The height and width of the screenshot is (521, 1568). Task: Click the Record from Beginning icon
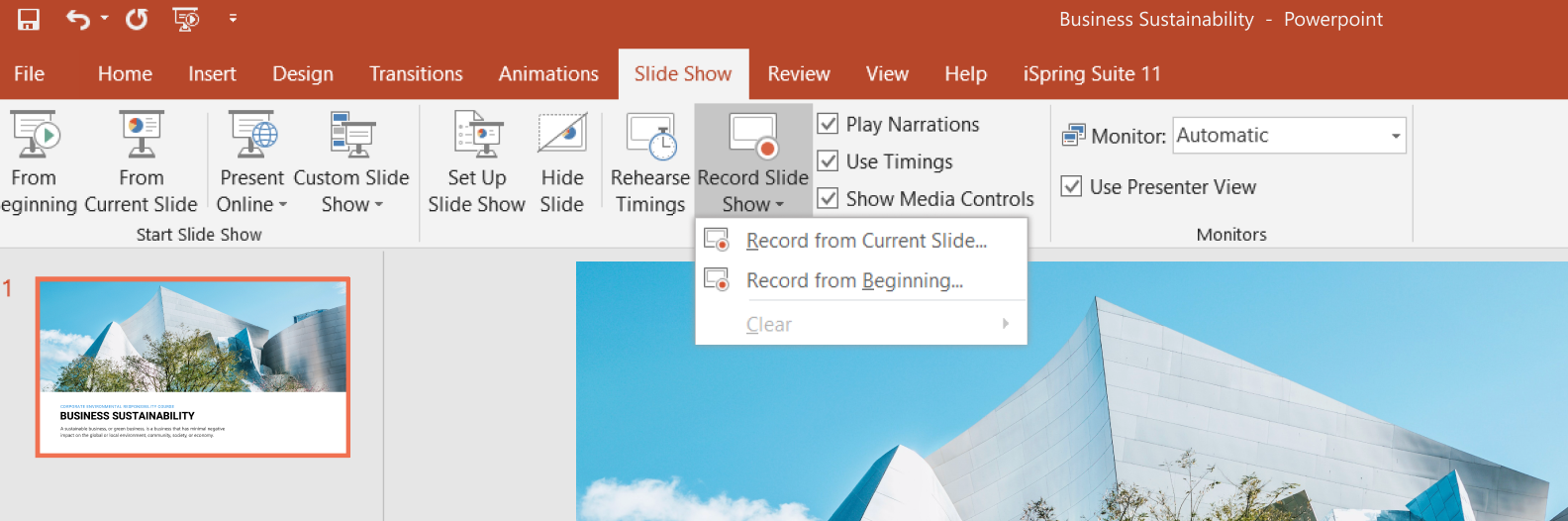[x=717, y=279]
